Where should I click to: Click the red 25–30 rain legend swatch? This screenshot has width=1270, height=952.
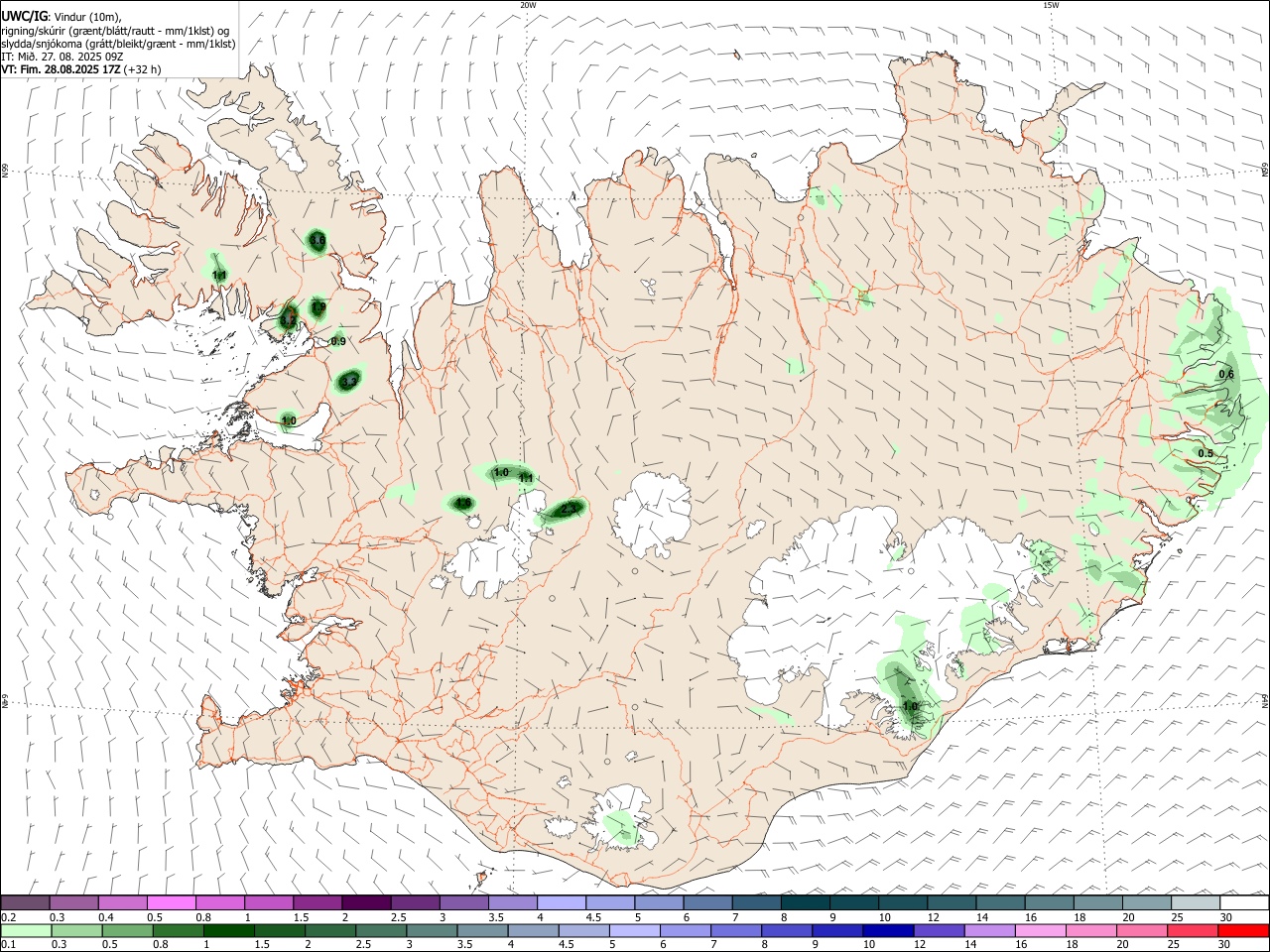pyautogui.click(x=1193, y=931)
